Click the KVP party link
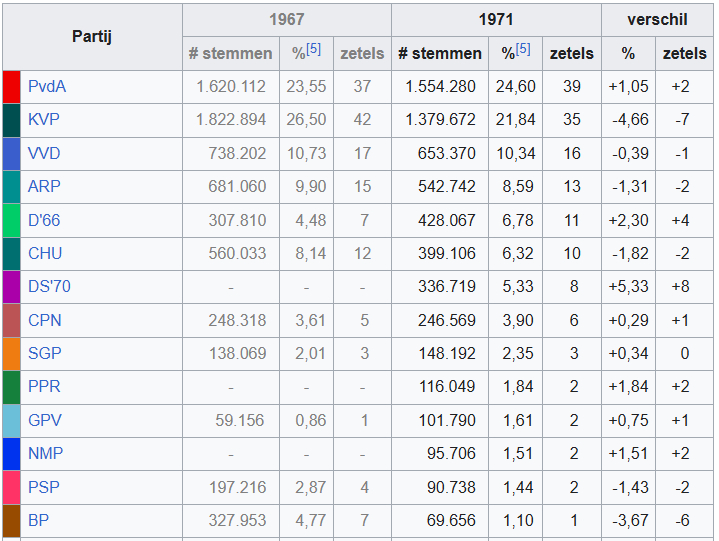This screenshot has width=719, height=541. pos(45,120)
